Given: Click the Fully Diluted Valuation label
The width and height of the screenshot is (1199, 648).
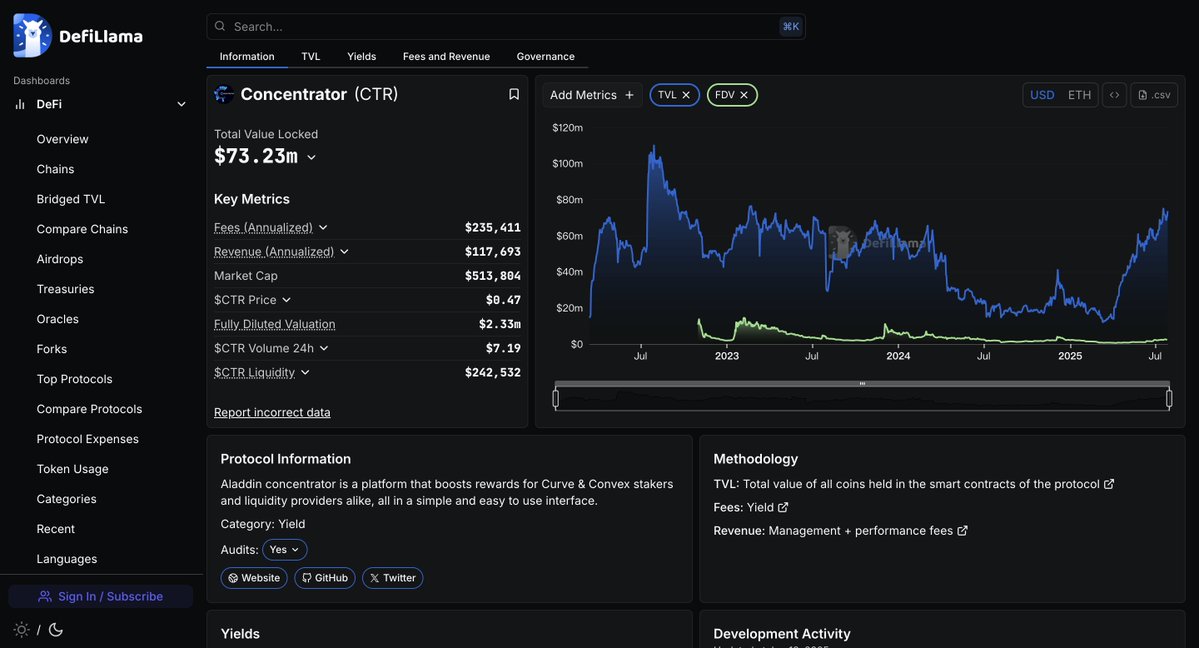Looking at the screenshot, I should 275,324.
